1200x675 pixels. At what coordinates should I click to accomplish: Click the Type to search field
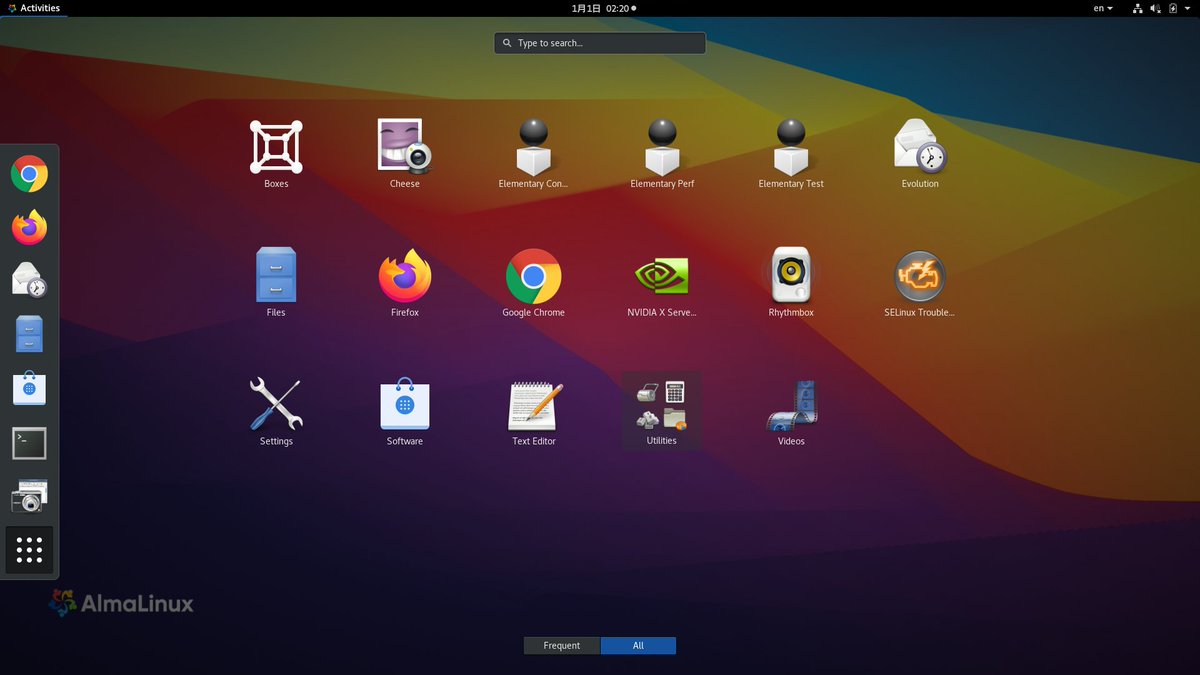(x=600, y=43)
